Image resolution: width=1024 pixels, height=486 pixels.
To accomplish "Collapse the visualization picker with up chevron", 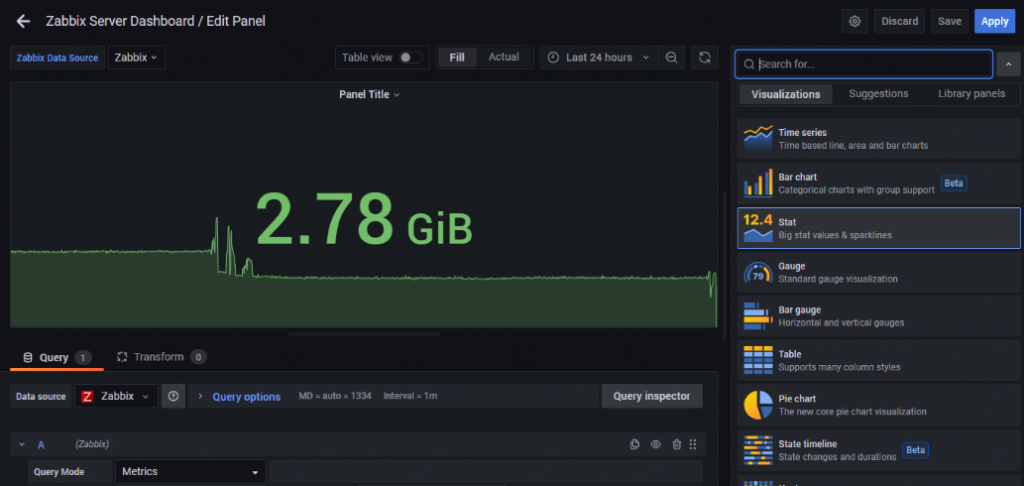I will pos(1008,64).
